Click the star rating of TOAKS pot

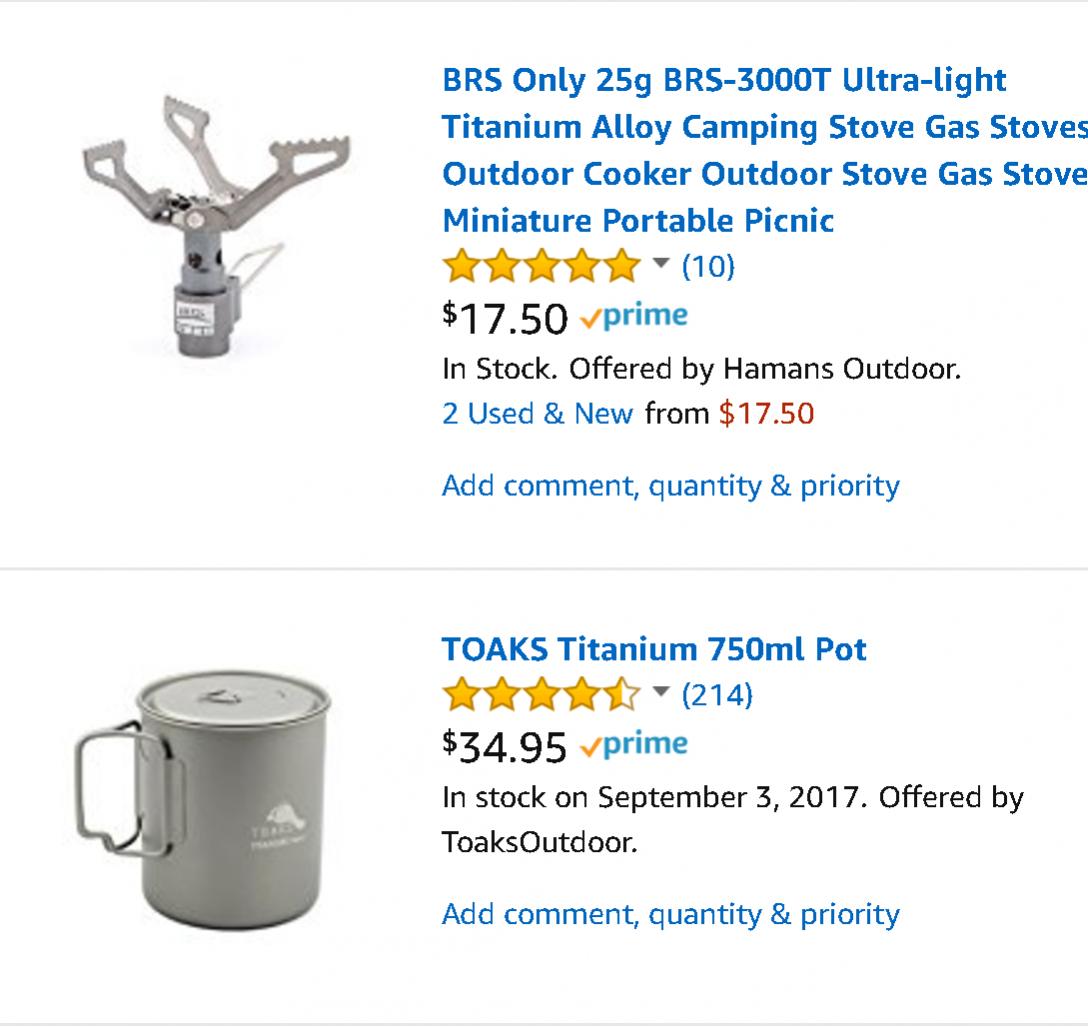pyautogui.click(x=541, y=694)
